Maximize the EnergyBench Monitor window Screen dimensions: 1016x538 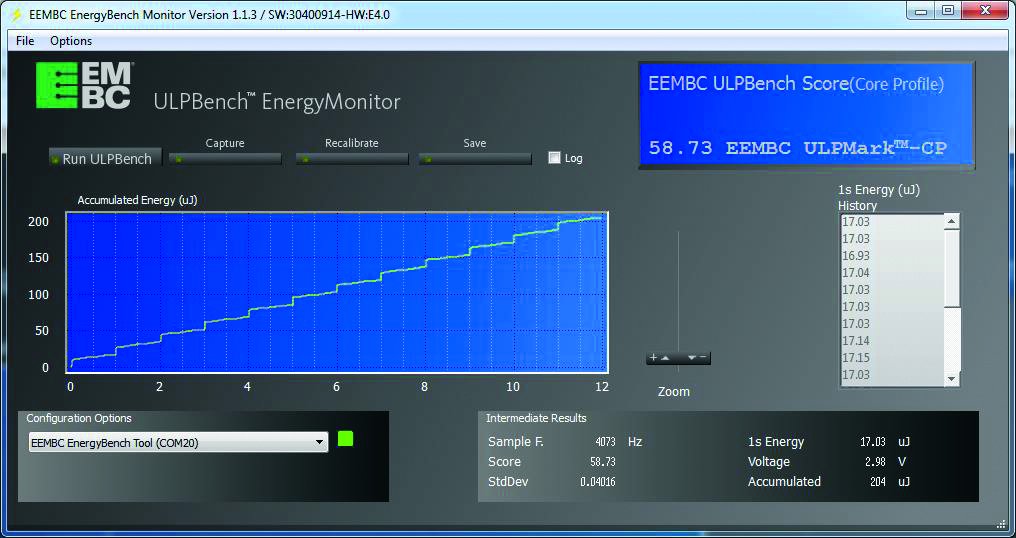click(x=947, y=11)
